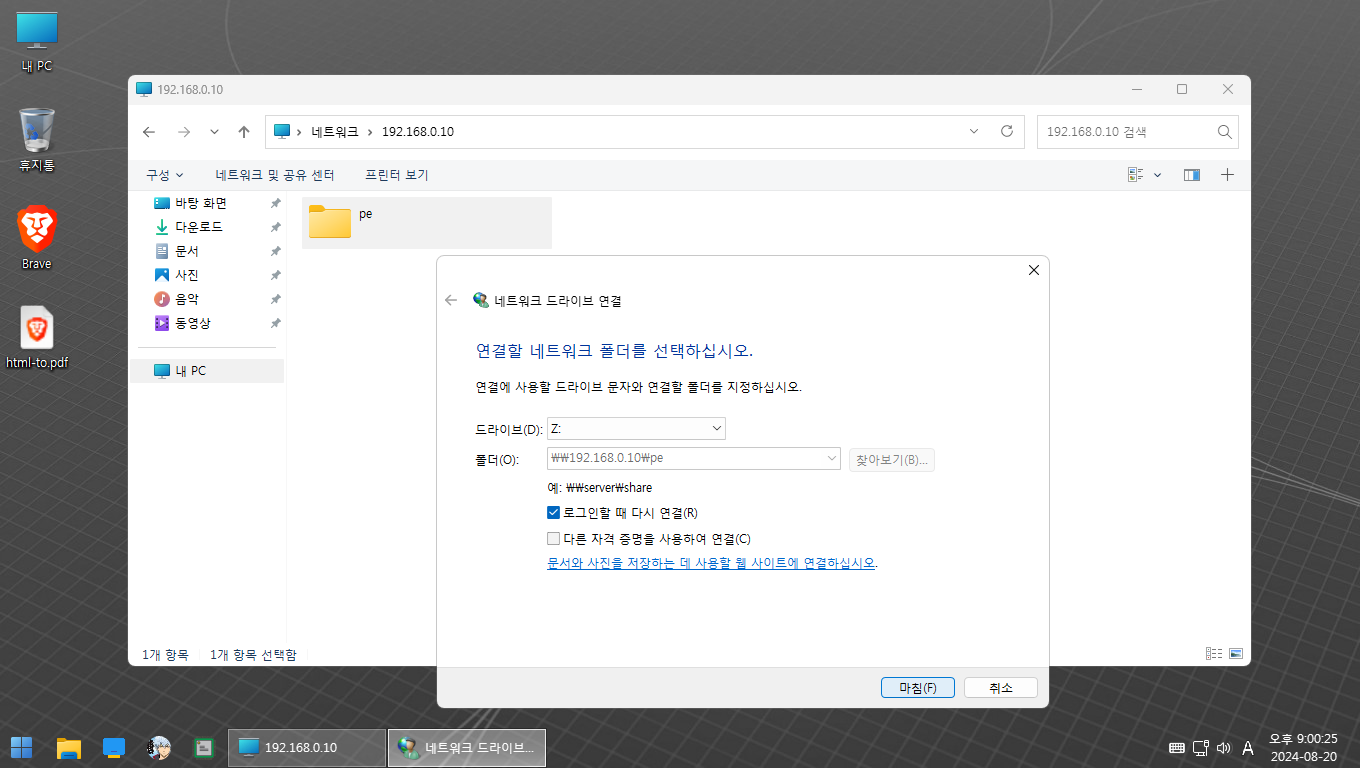Click the search magnifier icon
The height and width of the screenshot is (768, 1360).
1224,131
